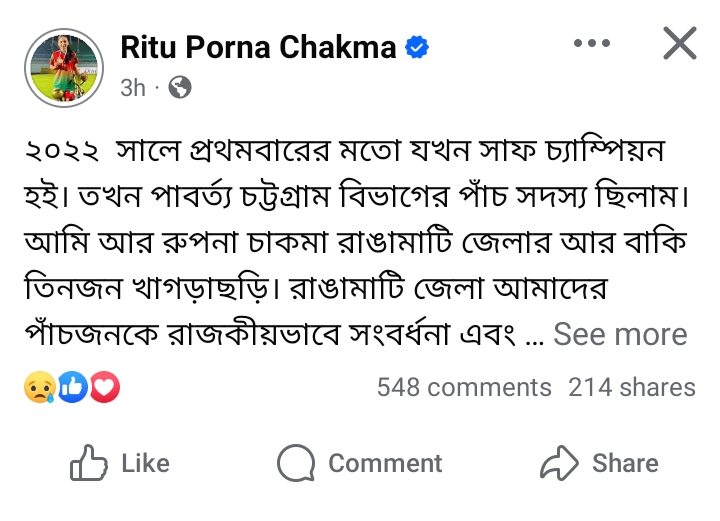Click the speech bubble Comment icon
Viewport: 720px width, 521px height.
[296, 463]
